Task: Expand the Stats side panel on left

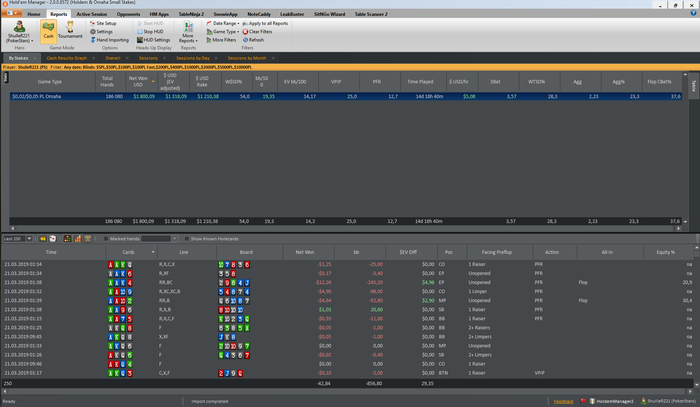Action: coord(5,78)
